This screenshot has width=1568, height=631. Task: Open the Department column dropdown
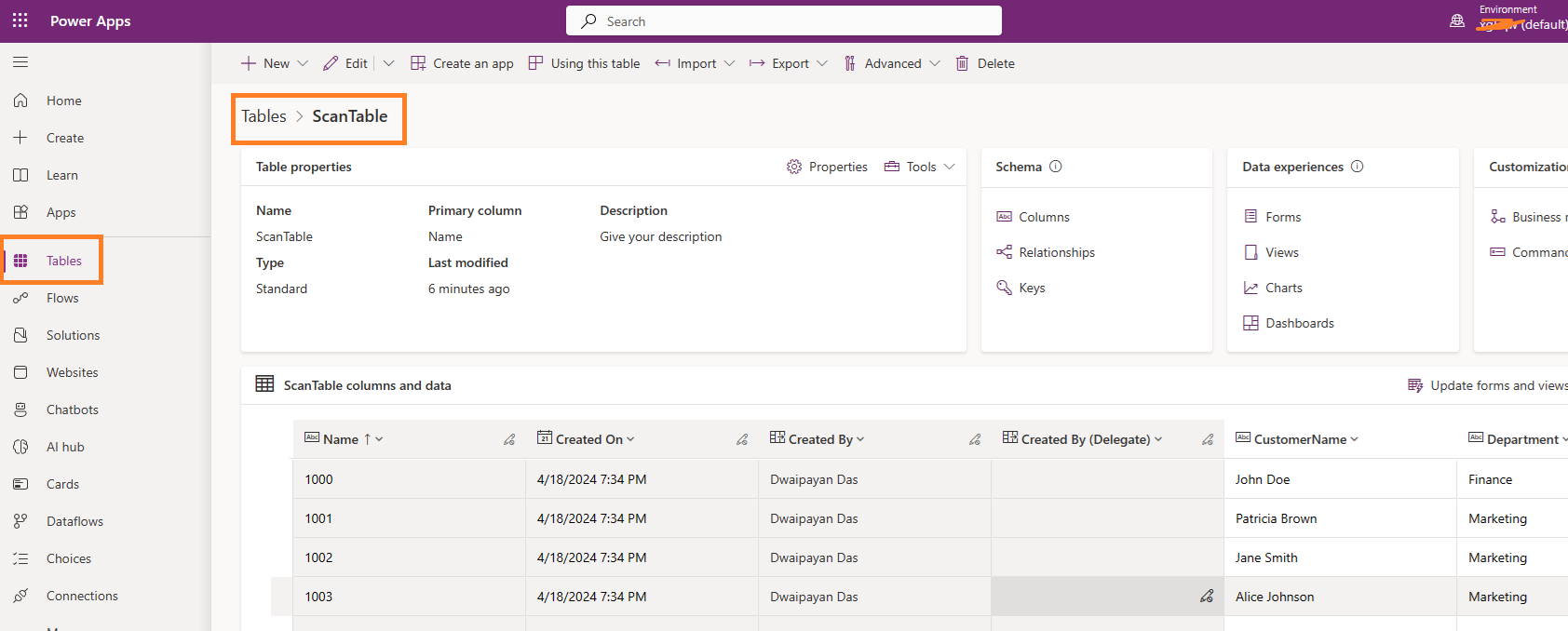coord(1564,439)
